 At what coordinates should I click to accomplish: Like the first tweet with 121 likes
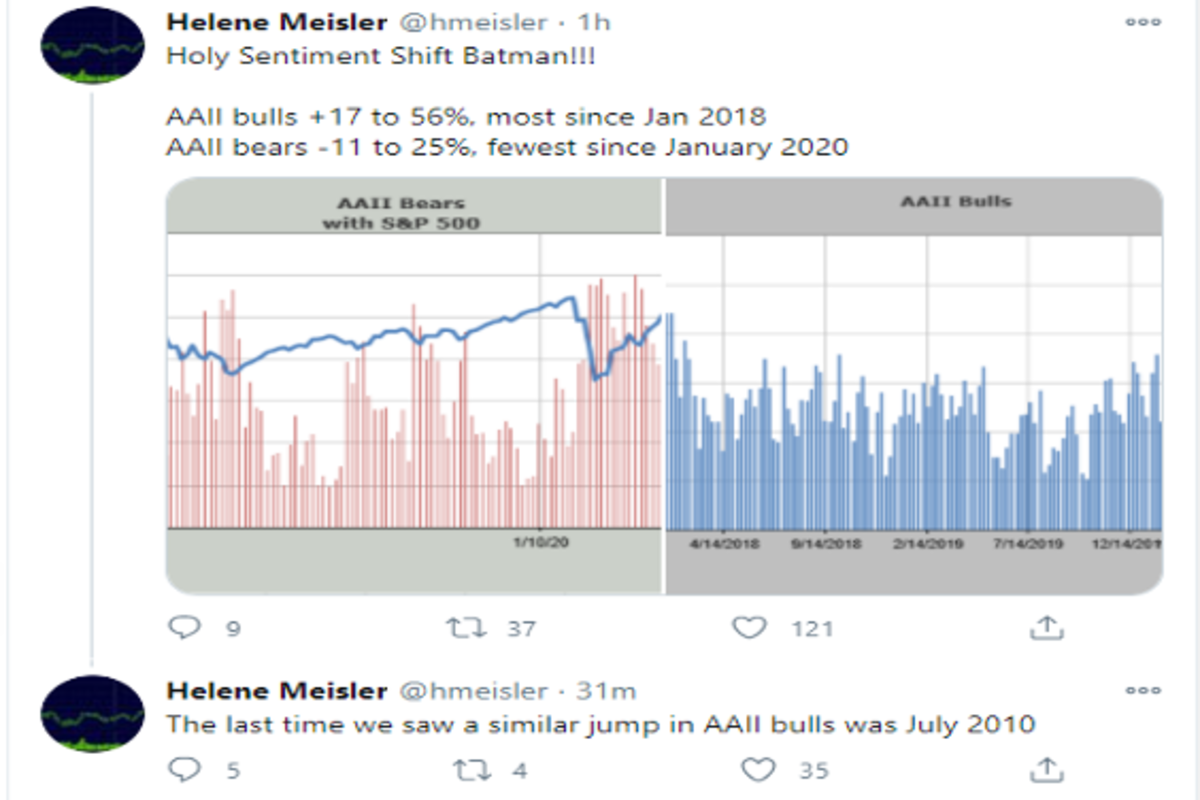pos(749,628)
